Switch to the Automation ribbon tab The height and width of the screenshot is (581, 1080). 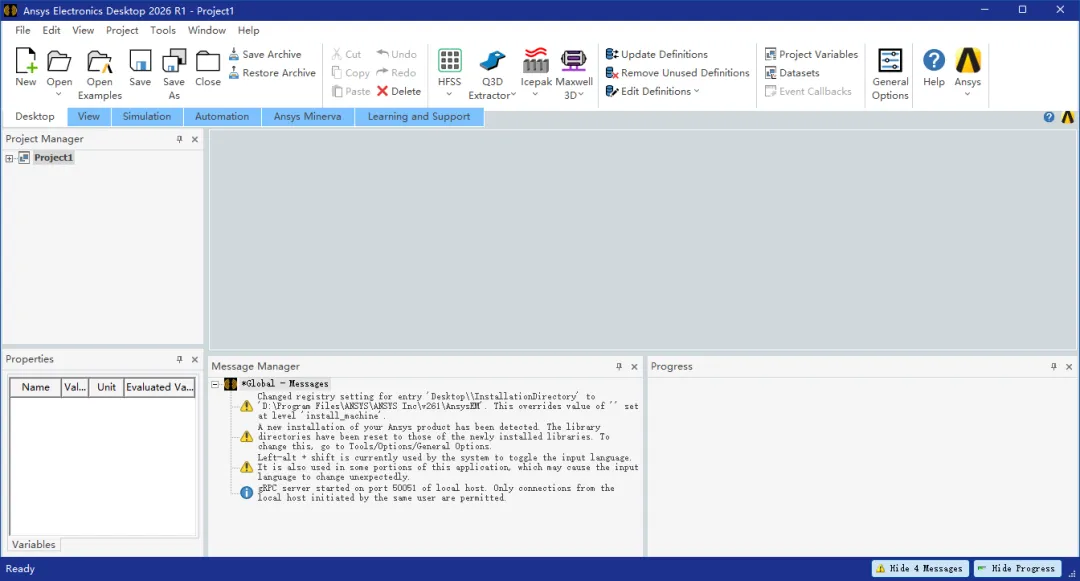pos(222,117)
